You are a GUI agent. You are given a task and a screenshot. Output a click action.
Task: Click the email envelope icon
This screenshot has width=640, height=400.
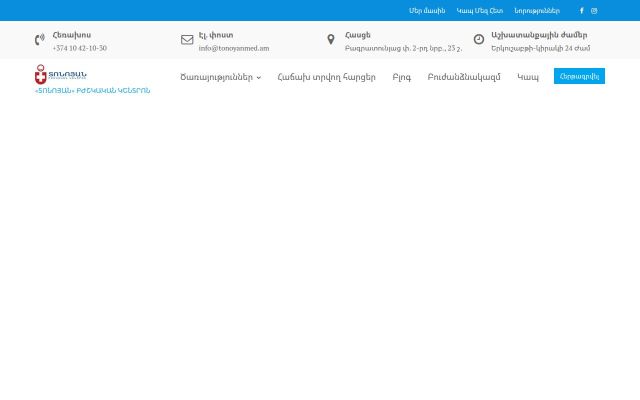(187, 40)
